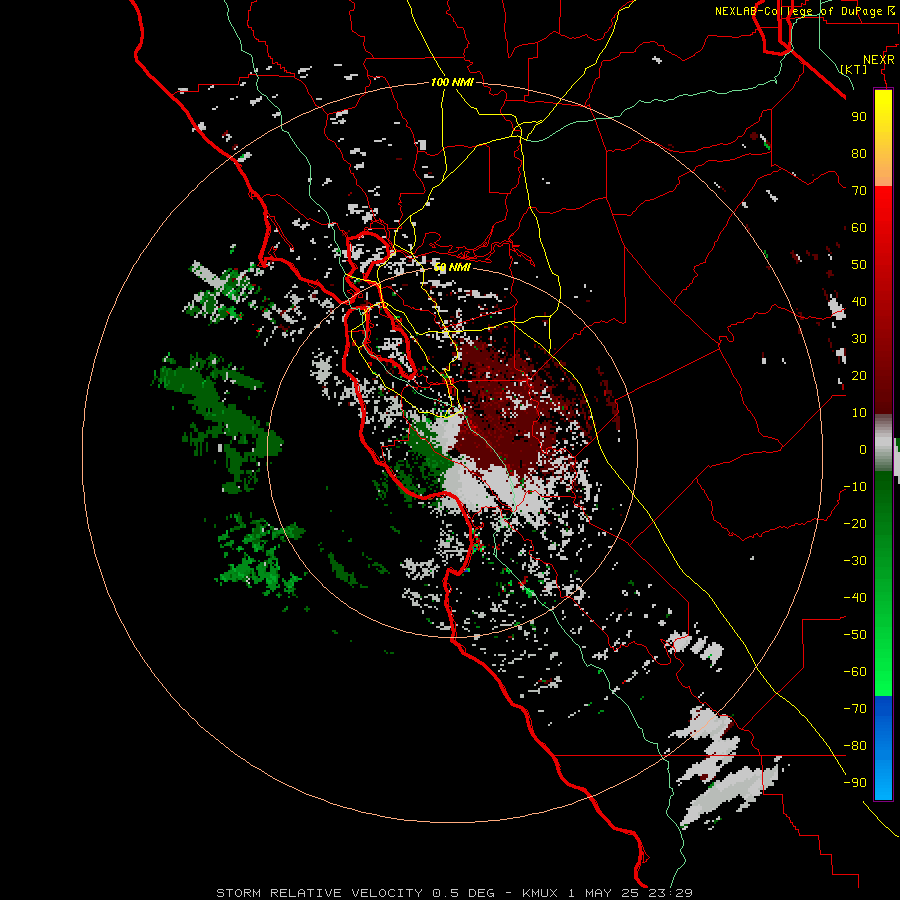Click the "70" value on the velocity scale
This screenshot has width=900, height=900.
(859, 191)
